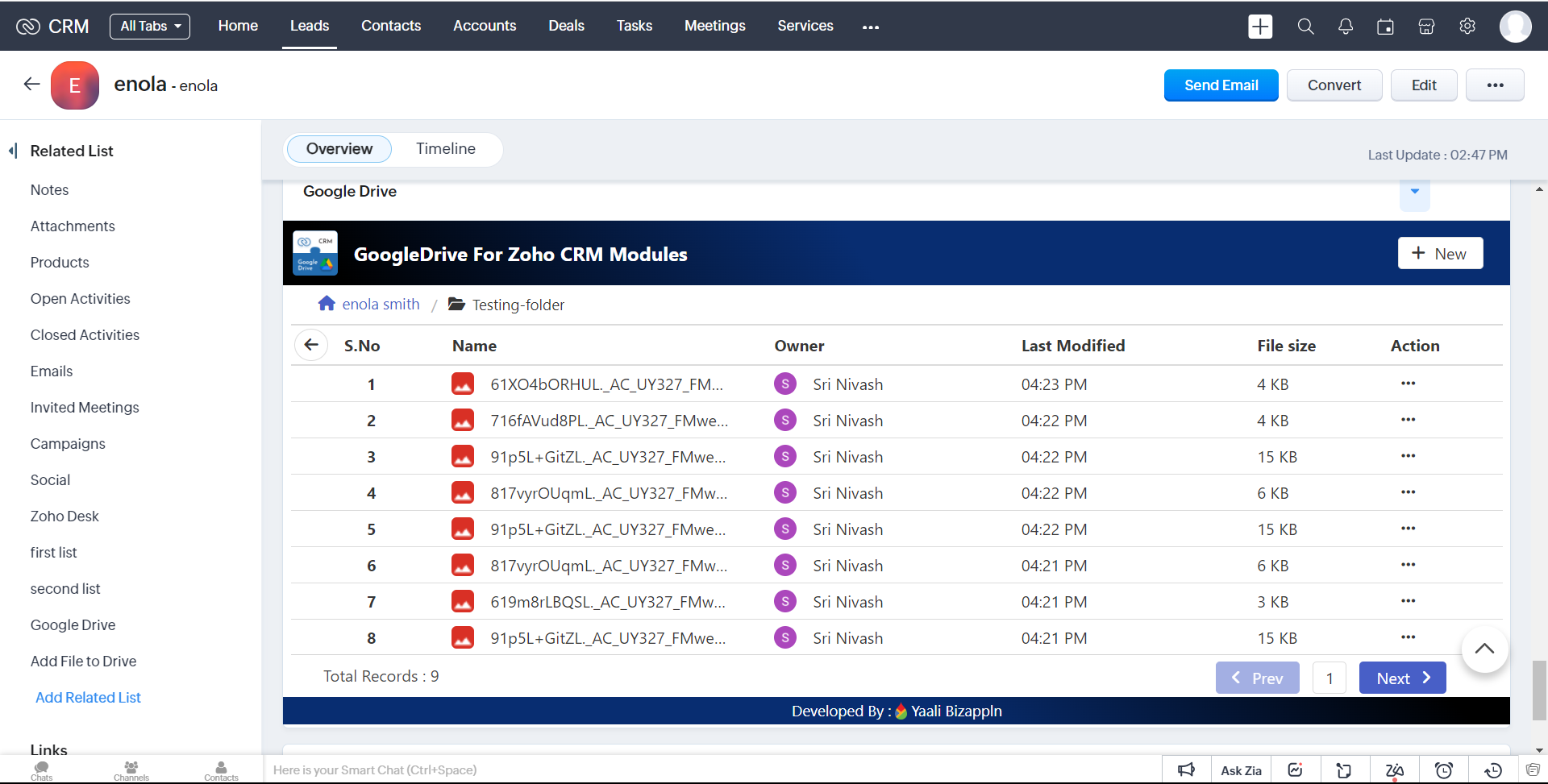This screenshot has height=784, width=1548.
Task: Open the settings gear icon
Action: (x=1467, y=27)
